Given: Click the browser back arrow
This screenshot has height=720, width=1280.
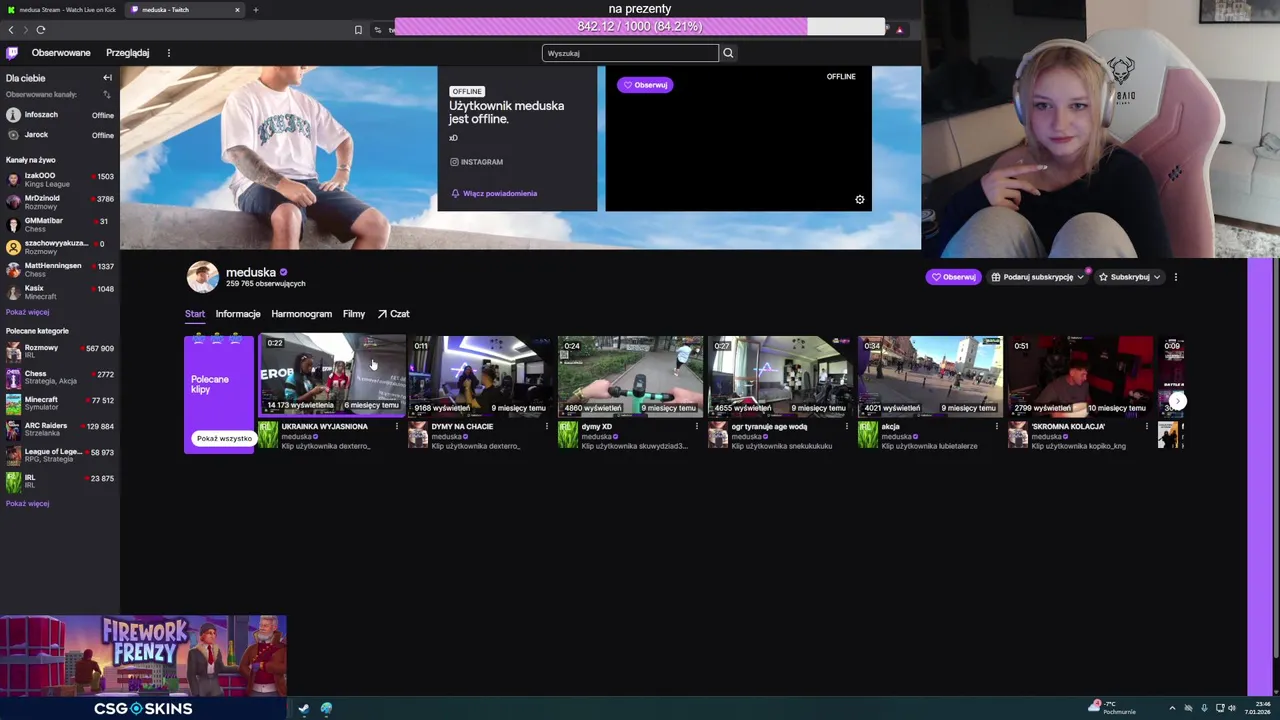Looking at the screenshot, I should [11, 30].
